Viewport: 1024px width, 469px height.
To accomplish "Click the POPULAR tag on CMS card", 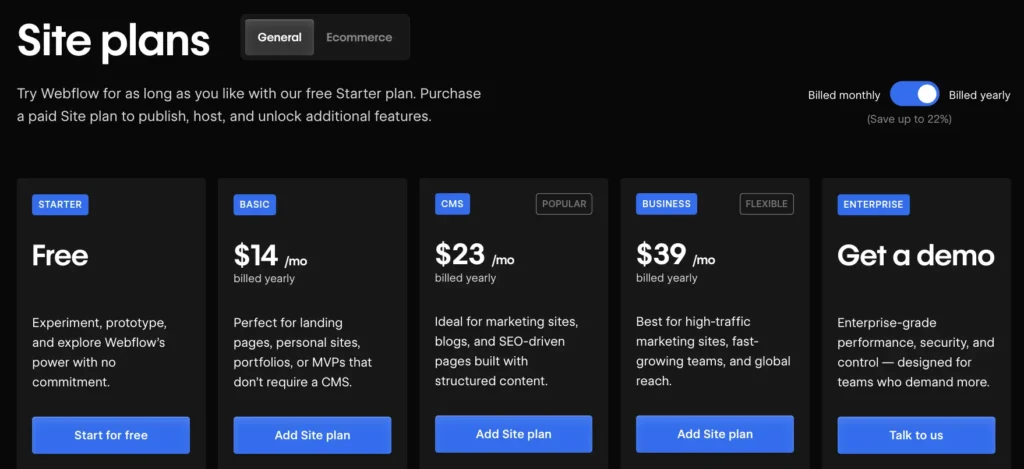I will pyautogui.click(x=564, y=204).
